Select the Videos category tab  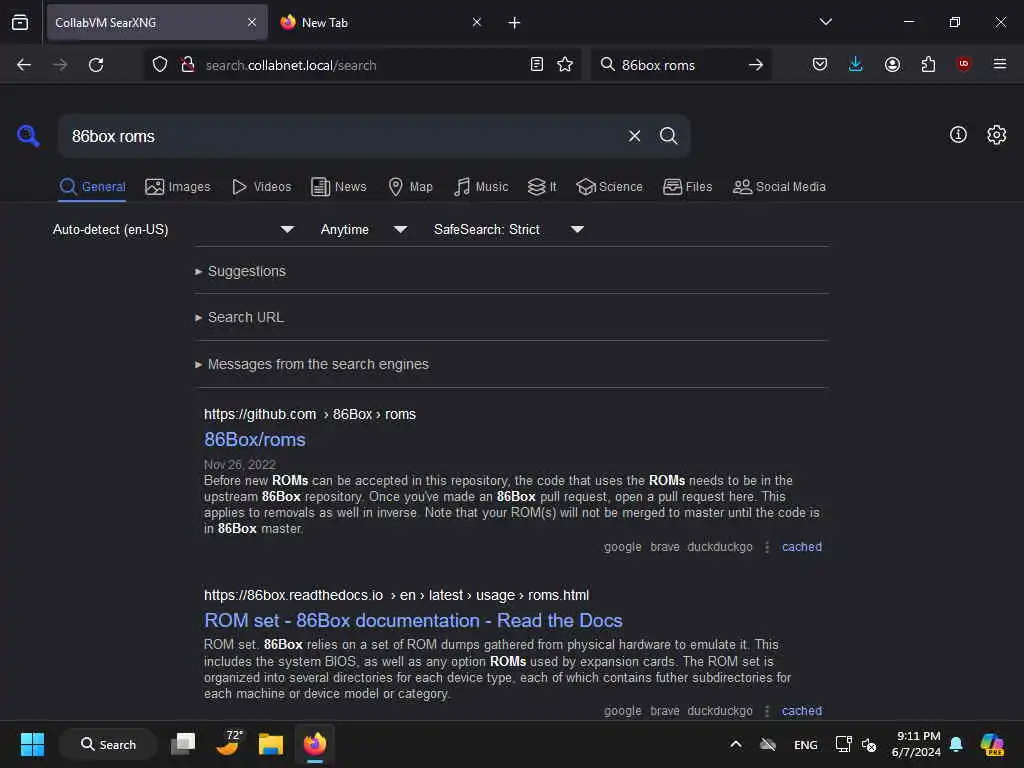point(262,187)
